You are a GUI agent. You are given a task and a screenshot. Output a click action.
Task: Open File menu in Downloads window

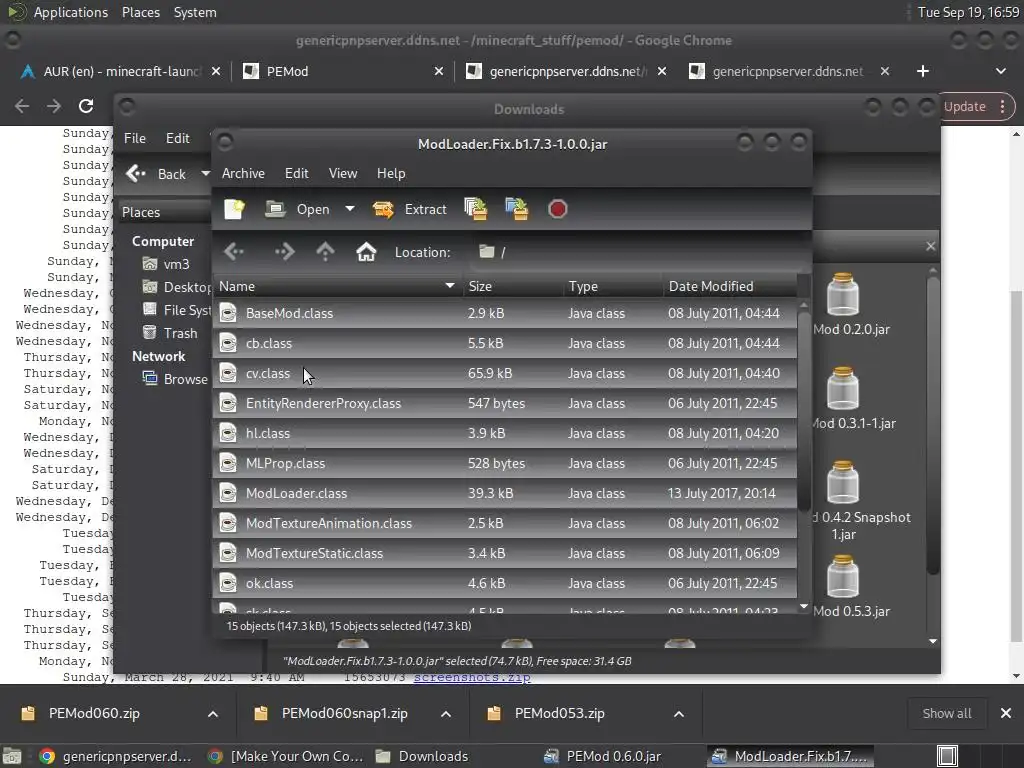pos(135,138)
